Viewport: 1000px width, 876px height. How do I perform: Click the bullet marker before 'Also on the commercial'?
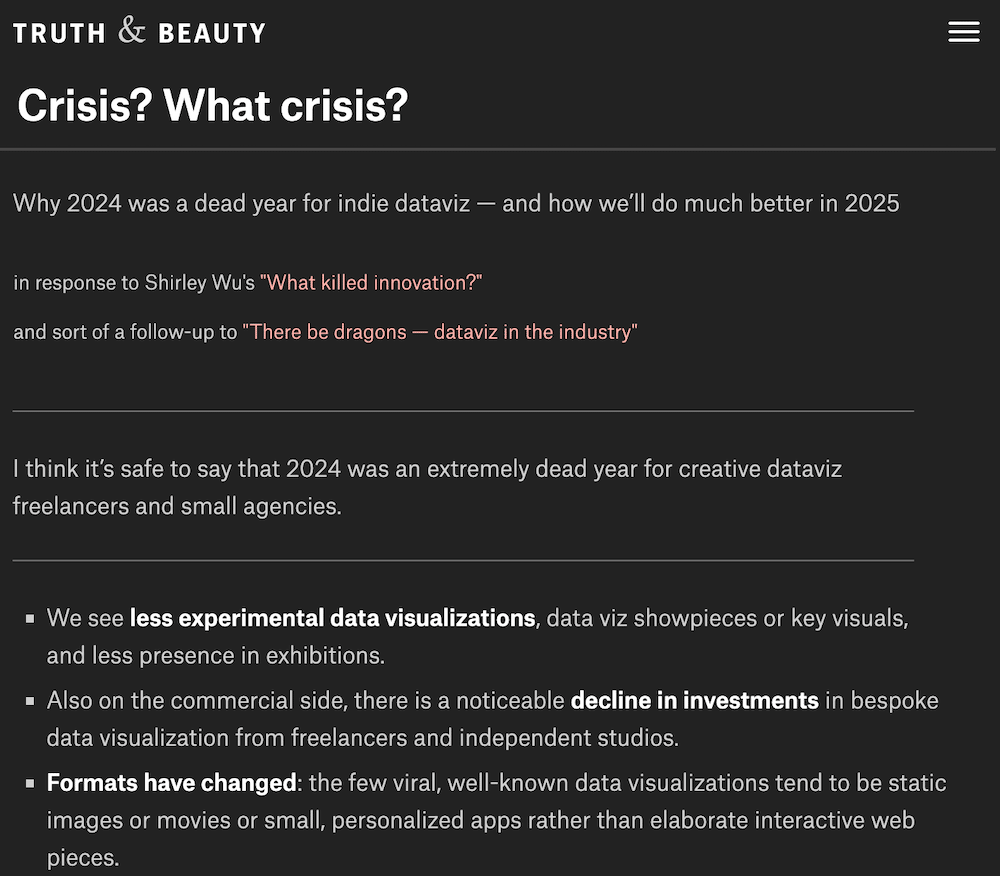point(30,701)
